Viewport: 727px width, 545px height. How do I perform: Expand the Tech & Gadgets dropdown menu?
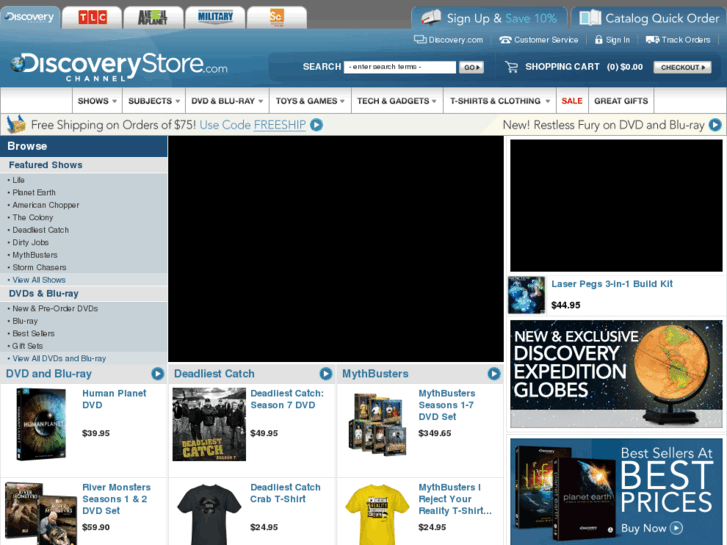point(396,101)
